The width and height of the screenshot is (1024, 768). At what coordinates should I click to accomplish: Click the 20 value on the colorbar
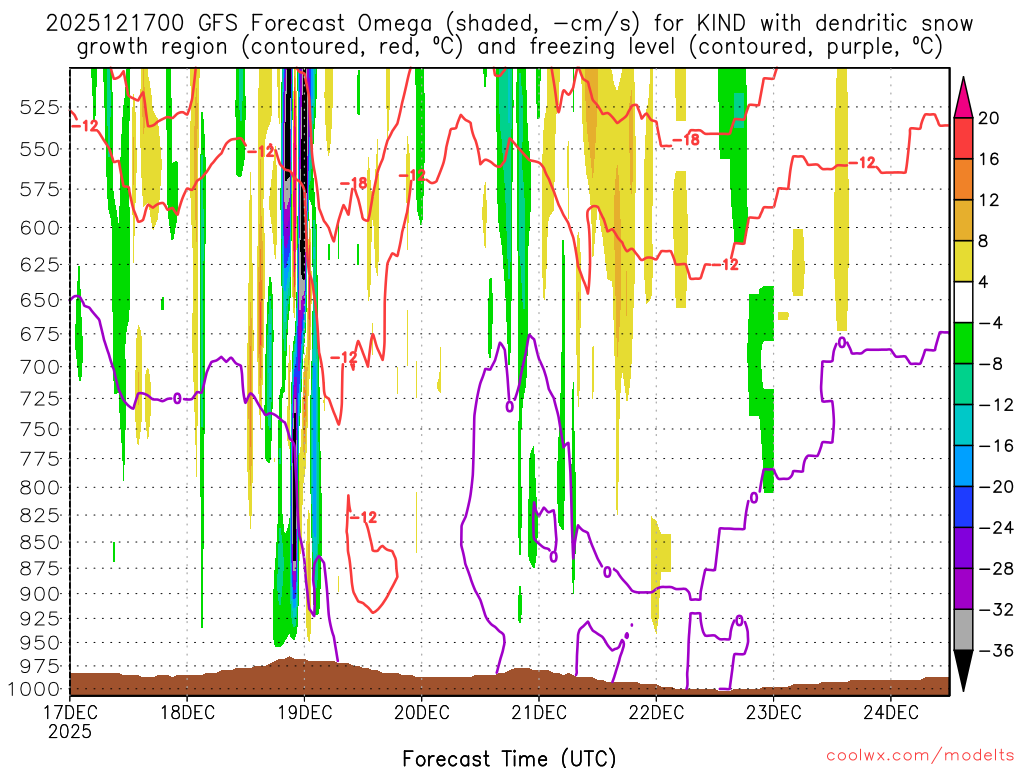coord(989,118)
